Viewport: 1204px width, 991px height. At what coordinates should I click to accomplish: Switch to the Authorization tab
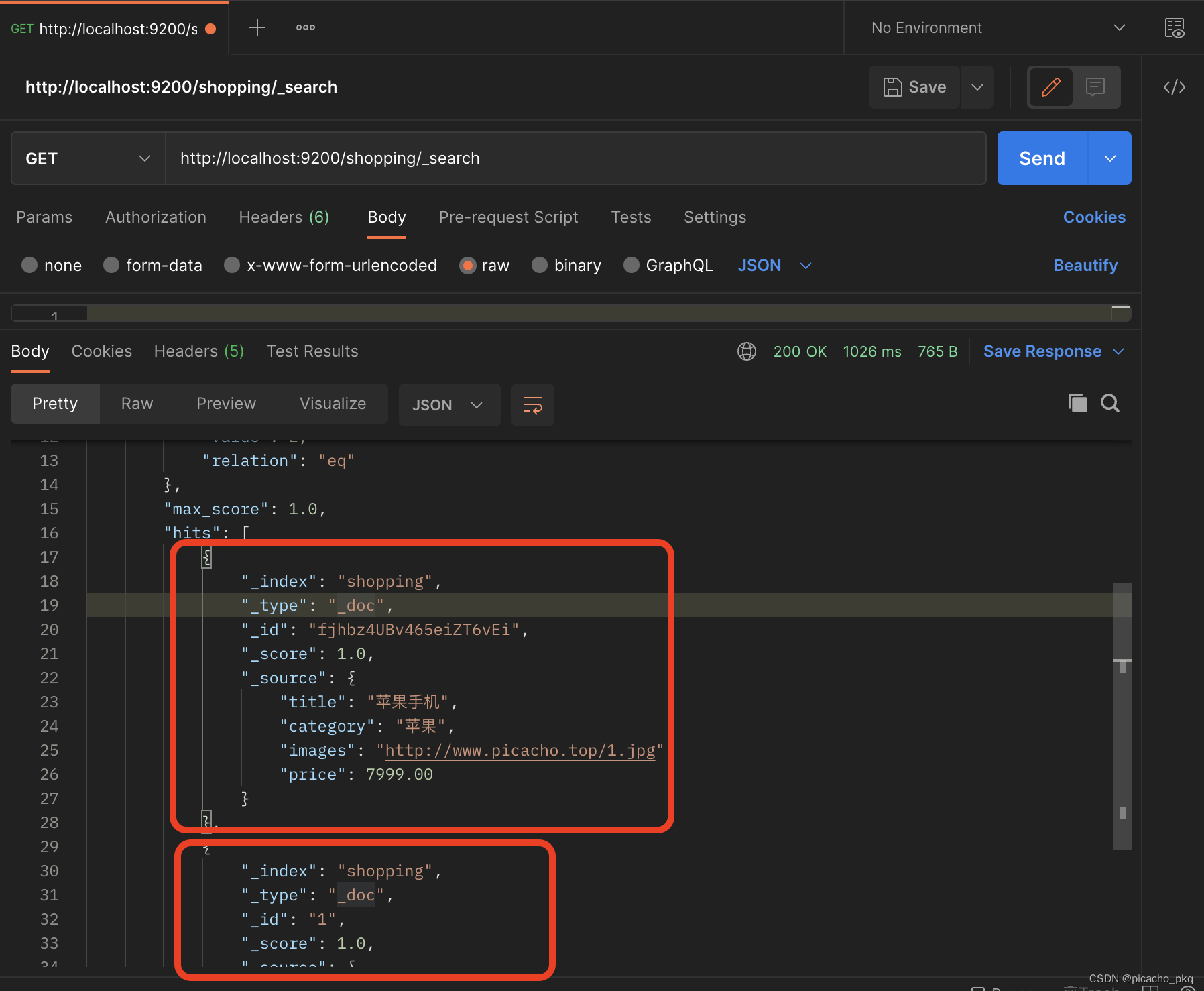(x=156, y=217)
